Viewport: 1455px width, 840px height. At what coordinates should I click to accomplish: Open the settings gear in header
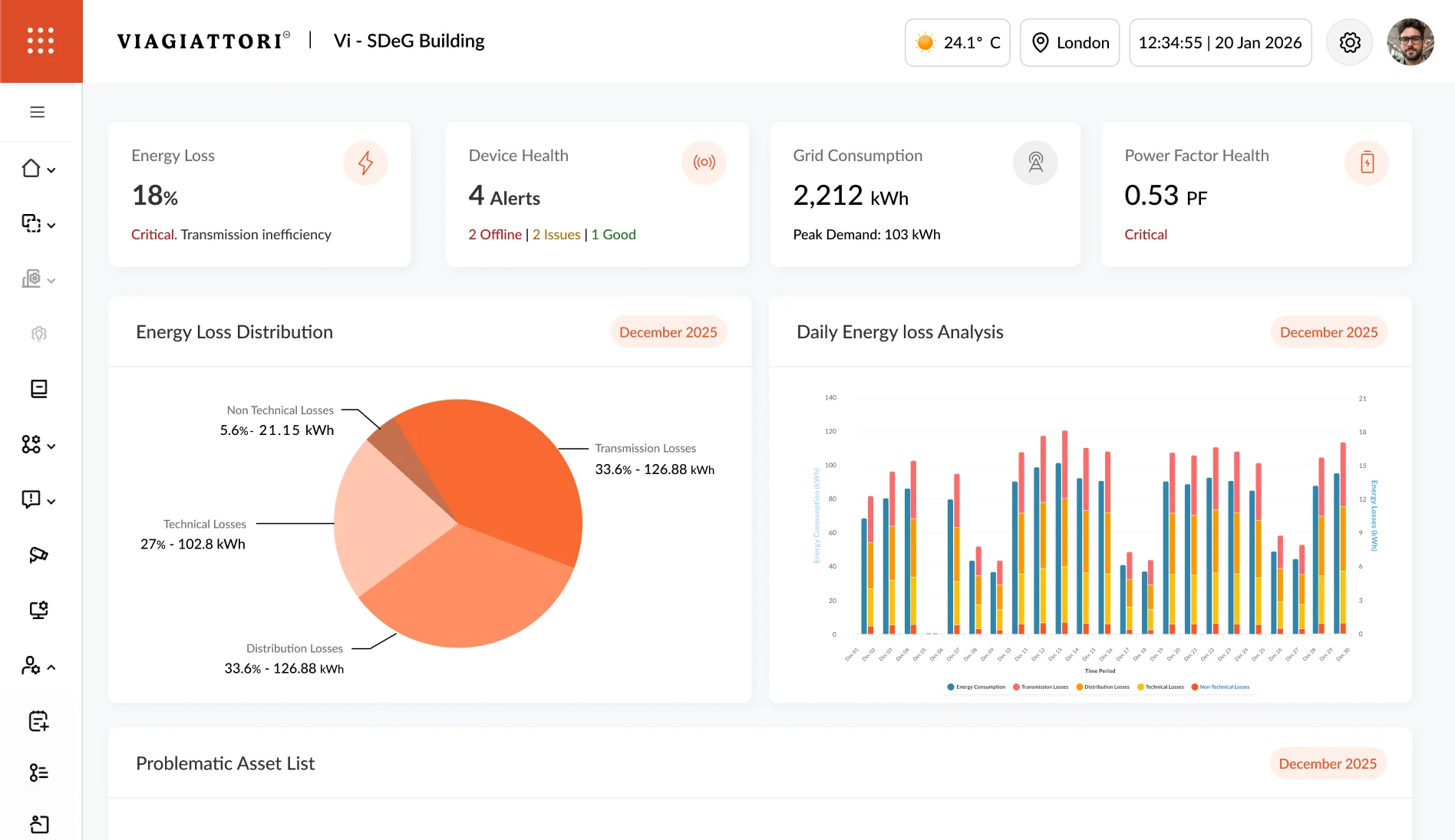[1350, 43]
